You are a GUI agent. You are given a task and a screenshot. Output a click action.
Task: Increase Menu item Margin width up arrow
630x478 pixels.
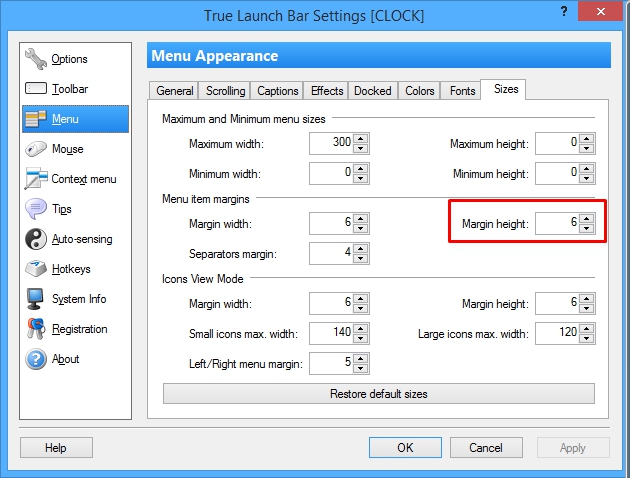360,219
